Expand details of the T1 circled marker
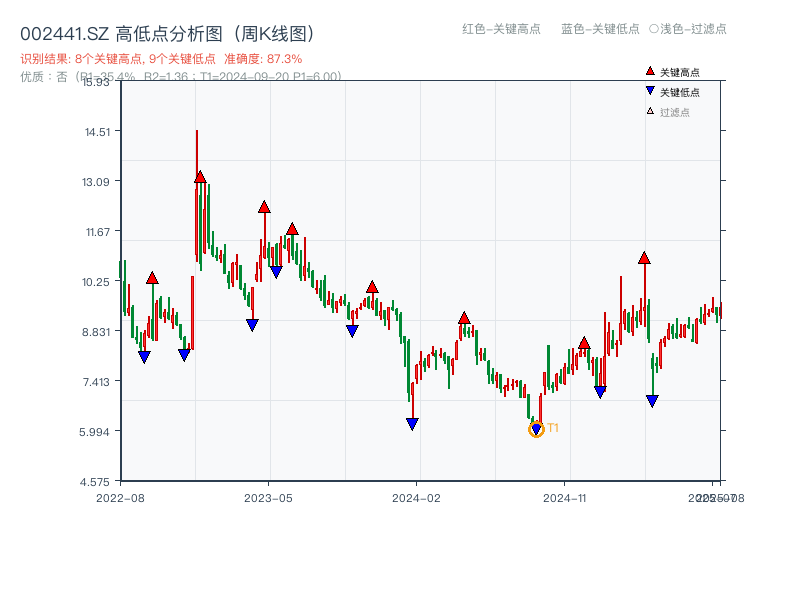Image resolution: width=800 pixels, height=600 pixels. click(x=535, y=429)
